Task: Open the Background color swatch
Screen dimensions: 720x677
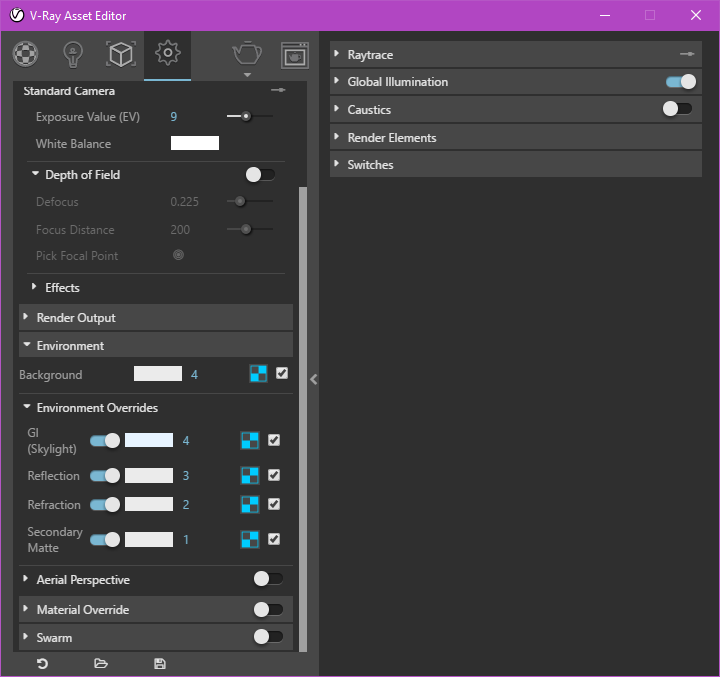Action: pos(158,373)
